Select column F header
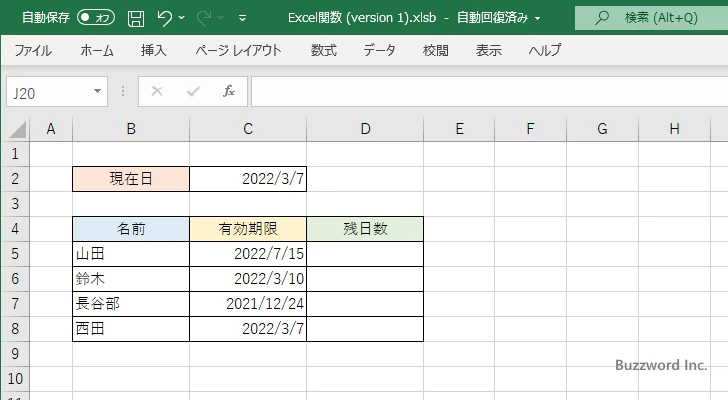Image resolution: width=728 pixels, height=400 pixels. pyautogui.click(x=530, y=129)
